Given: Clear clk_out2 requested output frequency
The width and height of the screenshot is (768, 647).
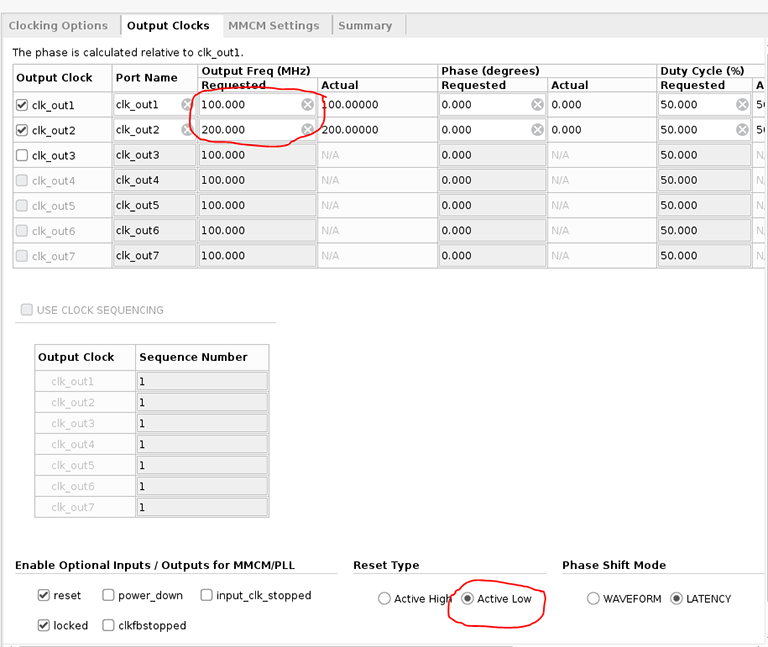Looking at the screenshot, I should click(307, 130).
